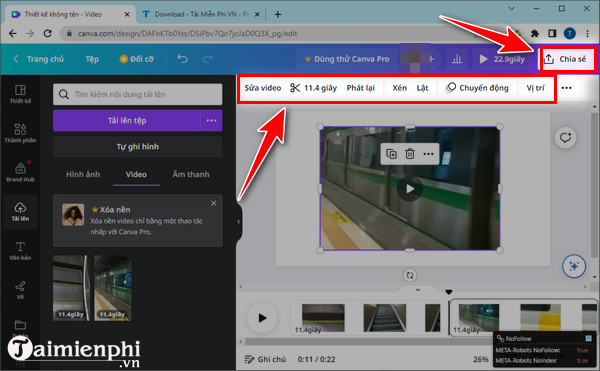This screenshot has height=371, width=600.
Task: Open Chrome three-dot menu
Action: [587, 34]
